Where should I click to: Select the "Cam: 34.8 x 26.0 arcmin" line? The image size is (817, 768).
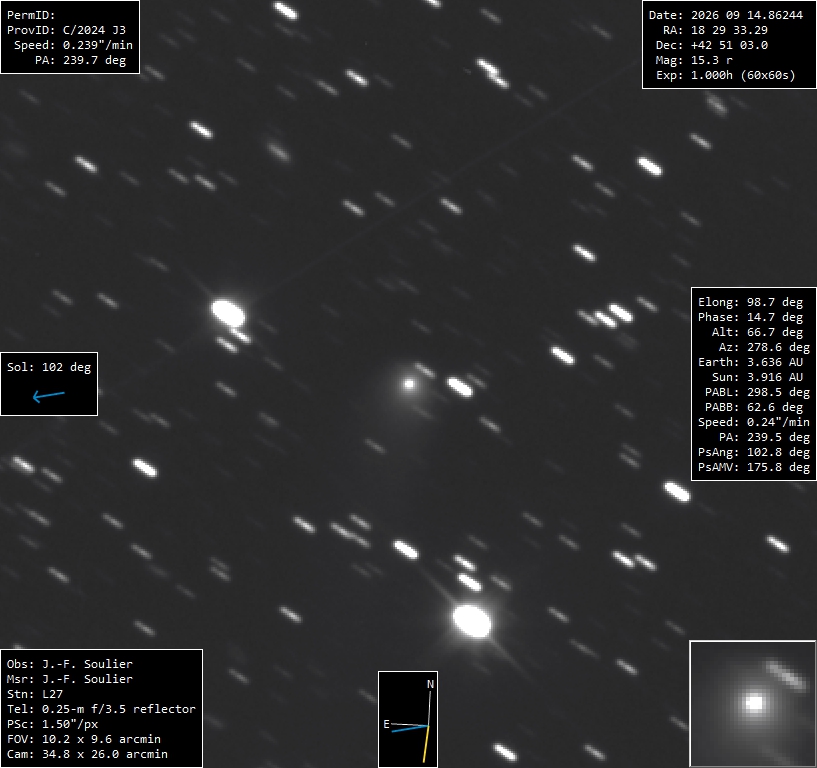88,754
